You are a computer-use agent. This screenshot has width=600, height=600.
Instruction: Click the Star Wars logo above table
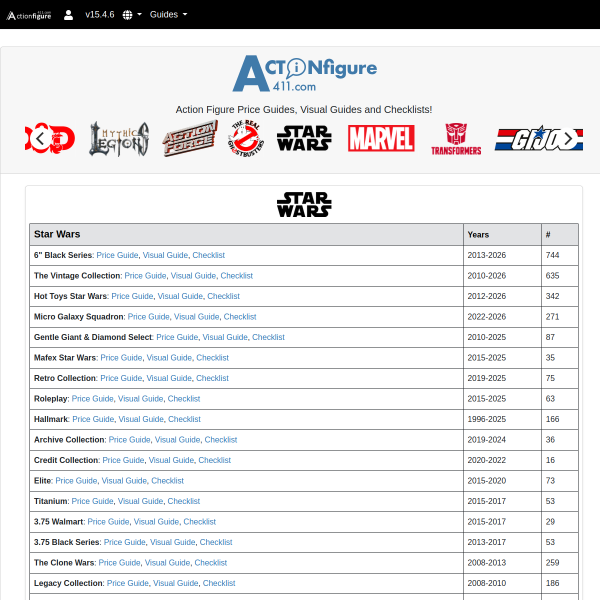(304, 205)
